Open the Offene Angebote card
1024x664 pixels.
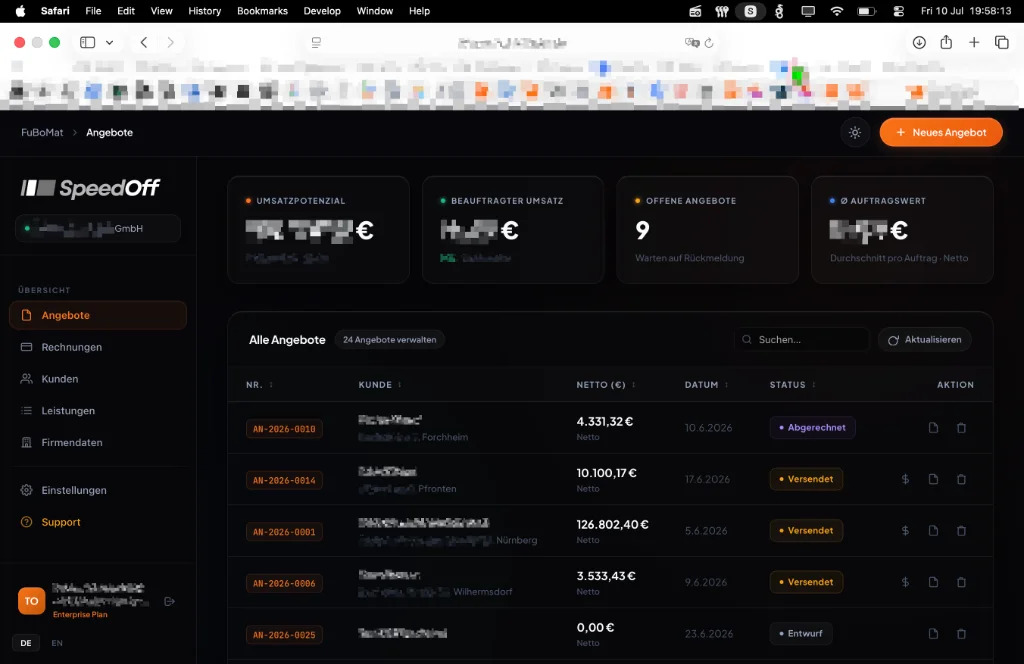click(x=707, y=230)
